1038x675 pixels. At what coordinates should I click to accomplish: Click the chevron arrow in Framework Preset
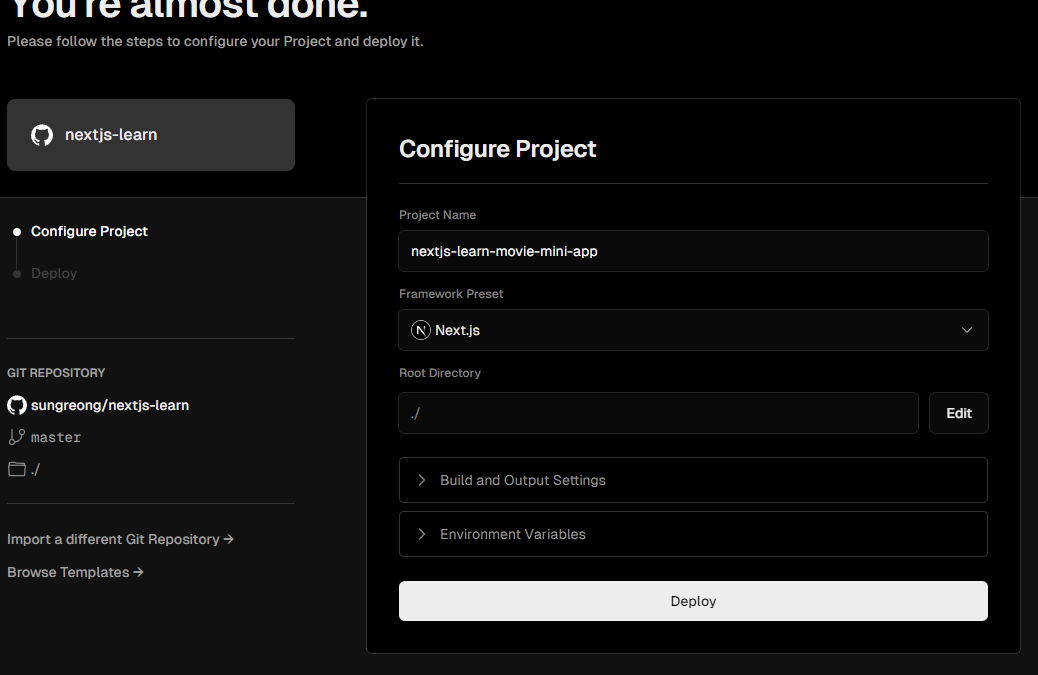coord(967,330)
